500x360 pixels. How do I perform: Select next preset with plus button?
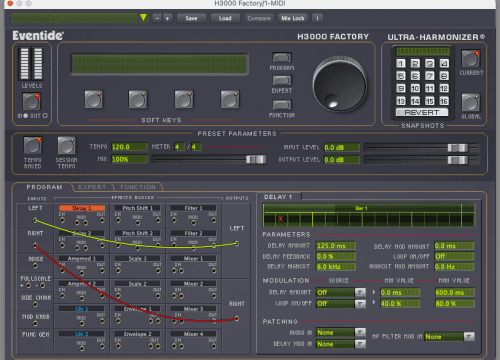point(167,18)
